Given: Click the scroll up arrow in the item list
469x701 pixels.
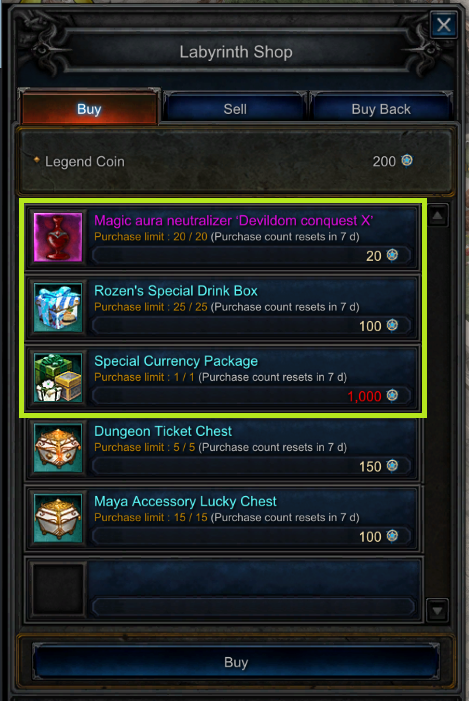Looking at the screenshot, I should pos(437,216).
